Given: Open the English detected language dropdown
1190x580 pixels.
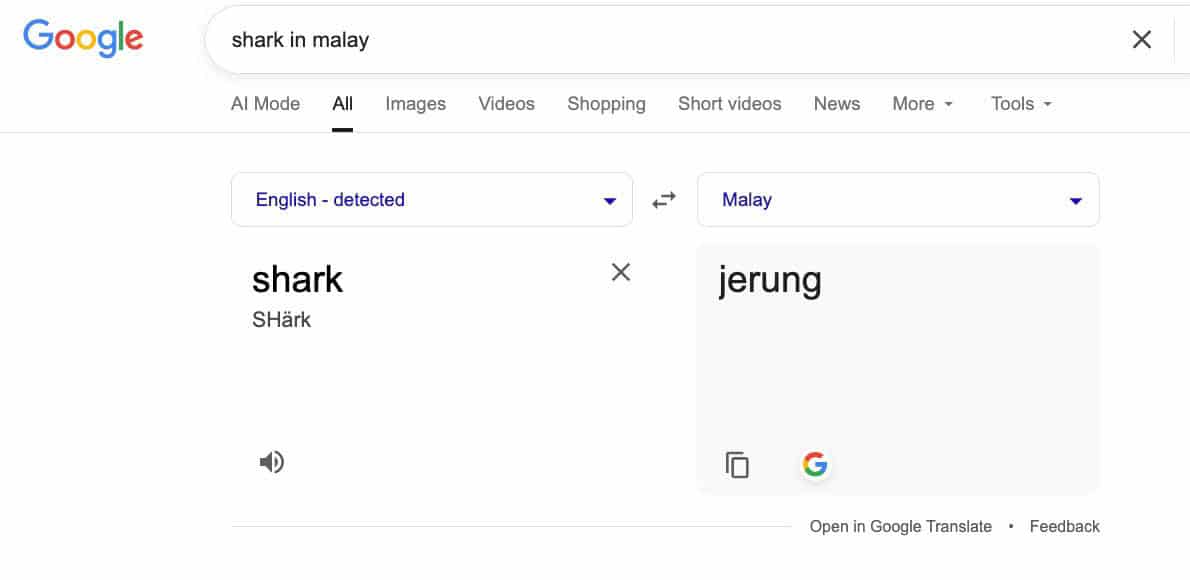Looking at the screenshot, I should pyautogui.click(x=431, y=199).
